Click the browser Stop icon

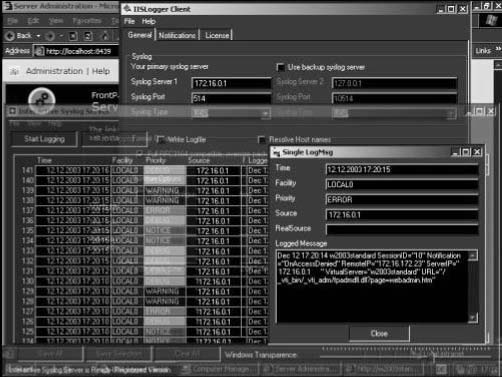pos(73,36)
